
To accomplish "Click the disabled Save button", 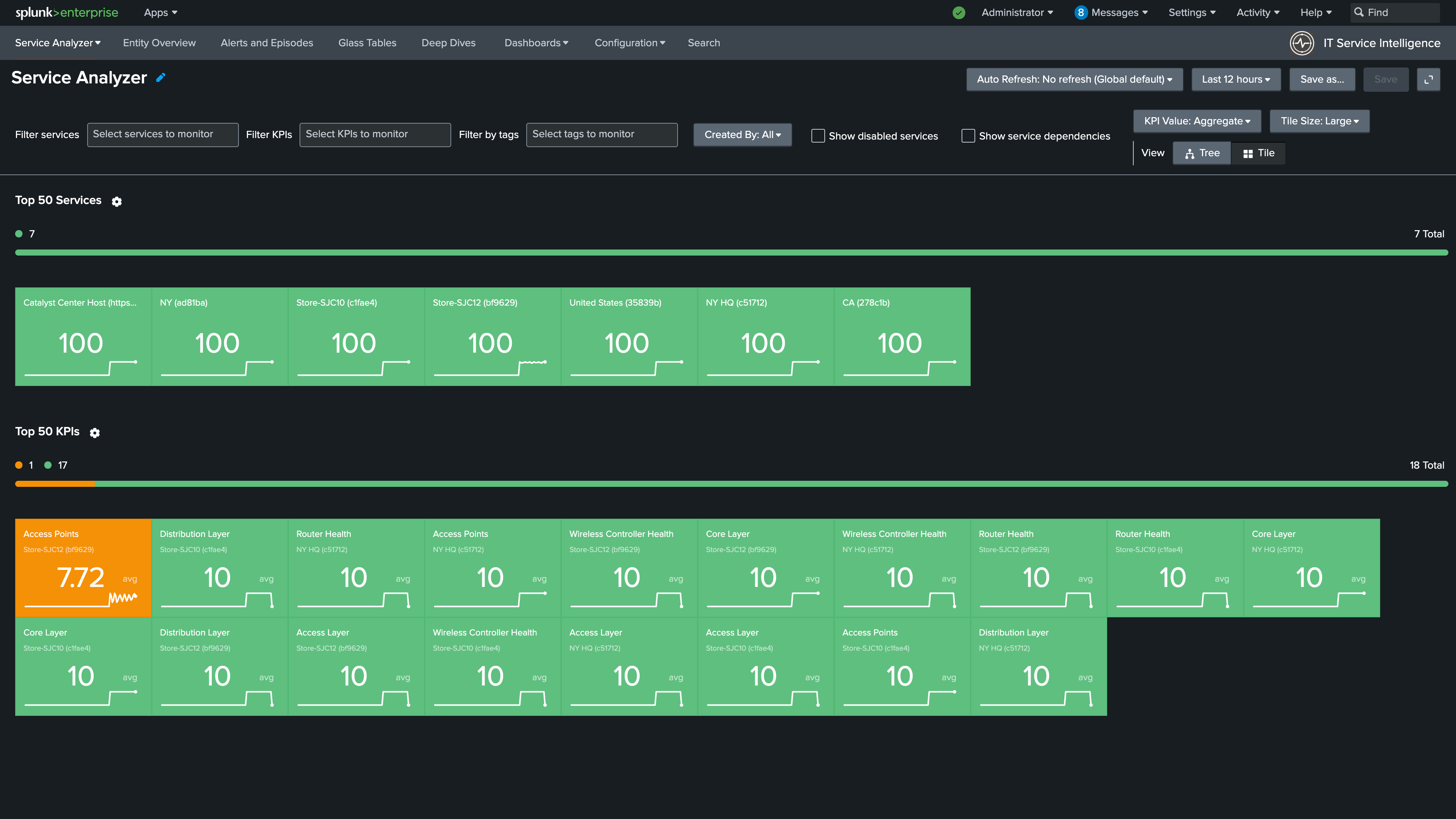I will click(1386, 79).
